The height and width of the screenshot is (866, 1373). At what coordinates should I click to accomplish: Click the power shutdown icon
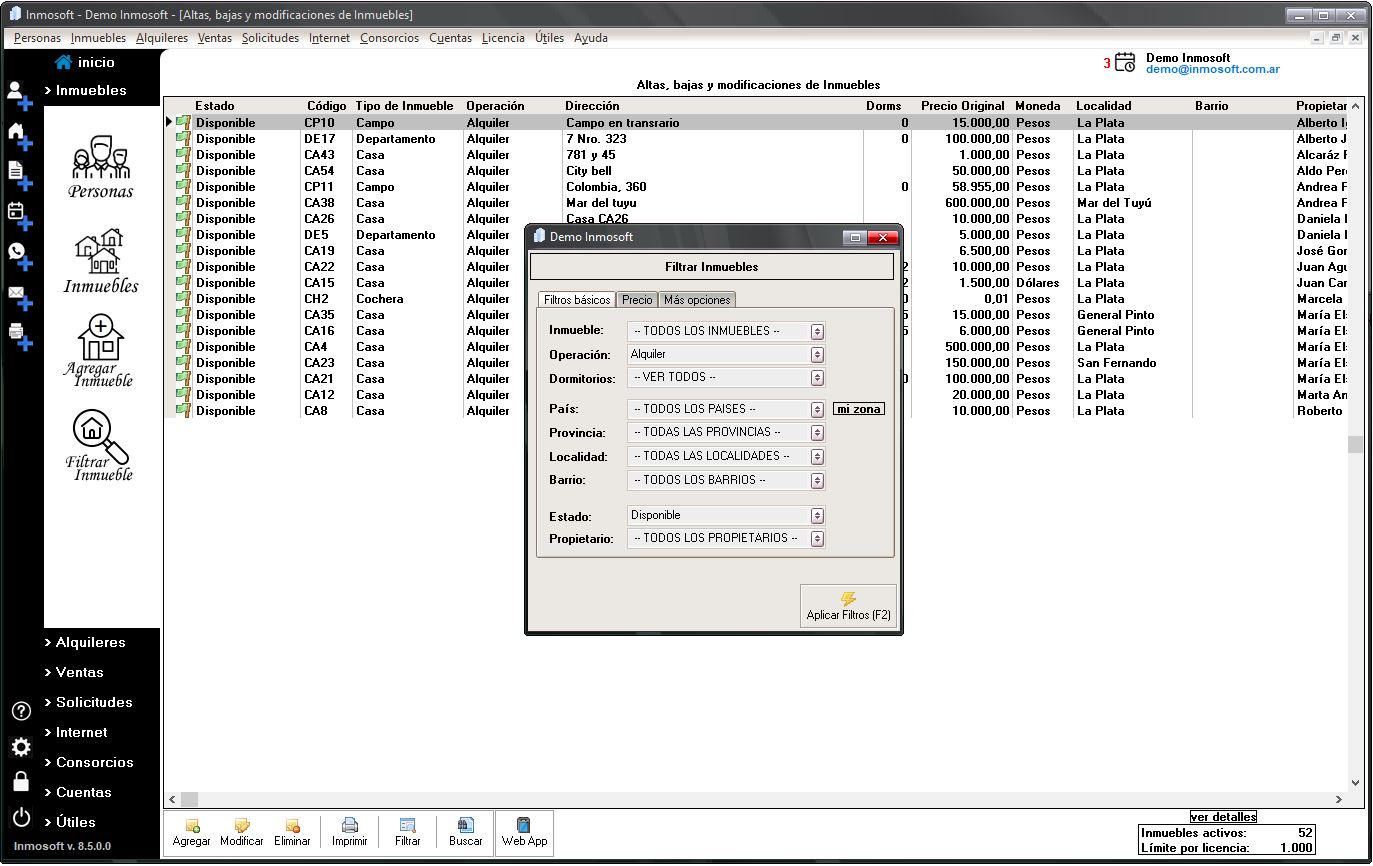pos(21,818)
